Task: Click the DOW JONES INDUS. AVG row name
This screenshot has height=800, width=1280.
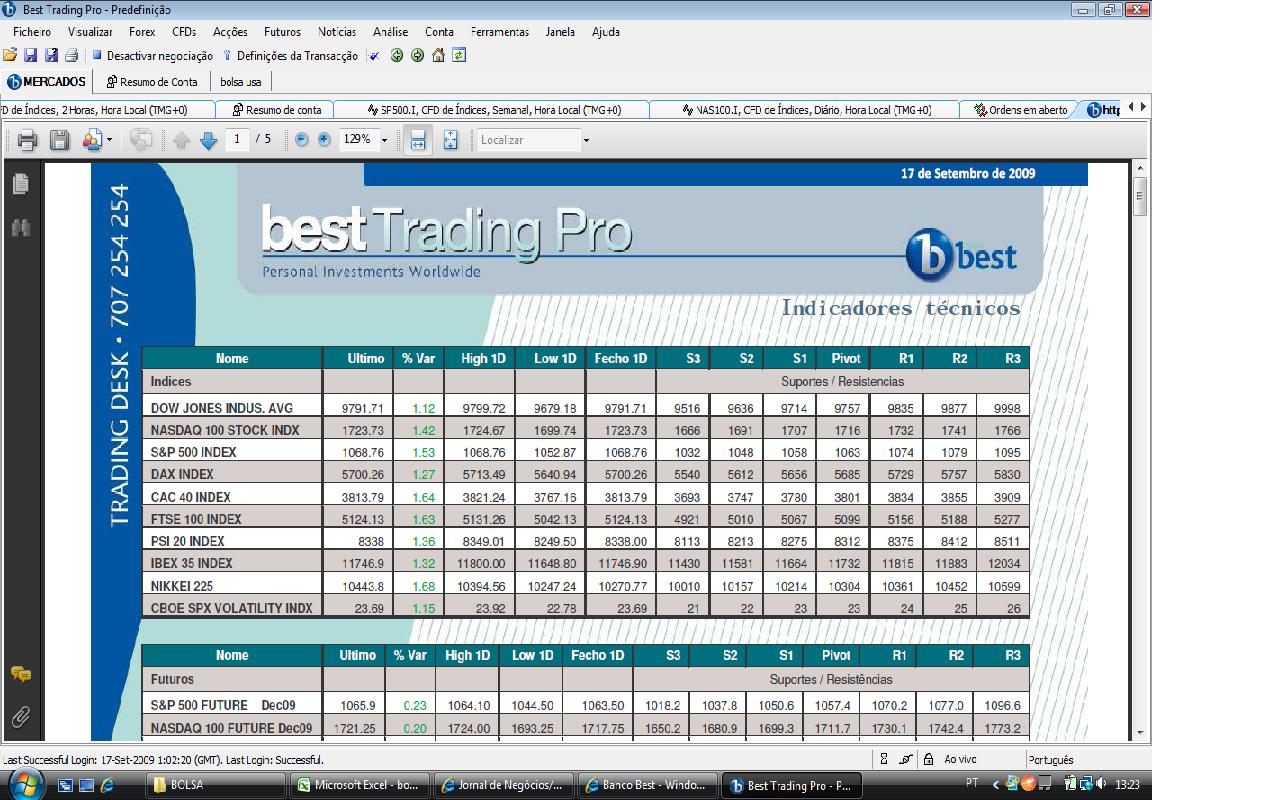Action: tap(222, 408)
